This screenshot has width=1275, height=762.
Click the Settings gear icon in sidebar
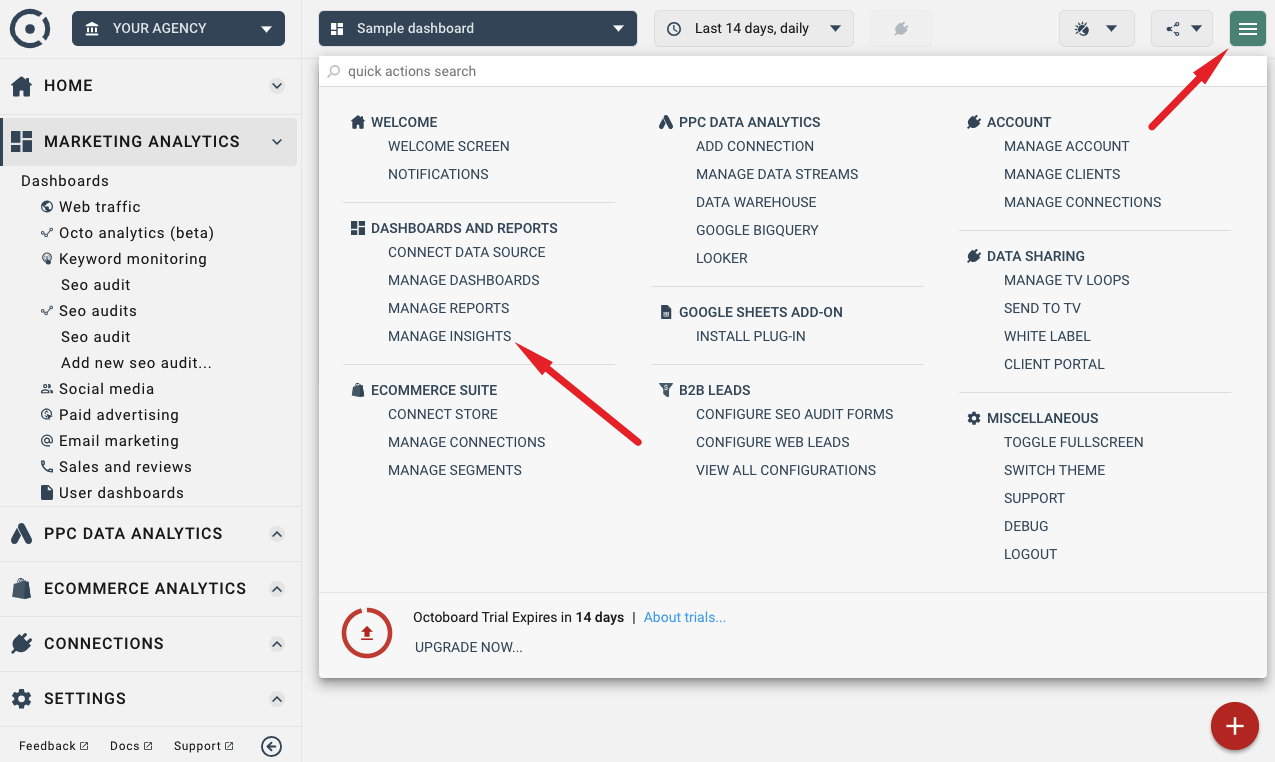point(21,699)
